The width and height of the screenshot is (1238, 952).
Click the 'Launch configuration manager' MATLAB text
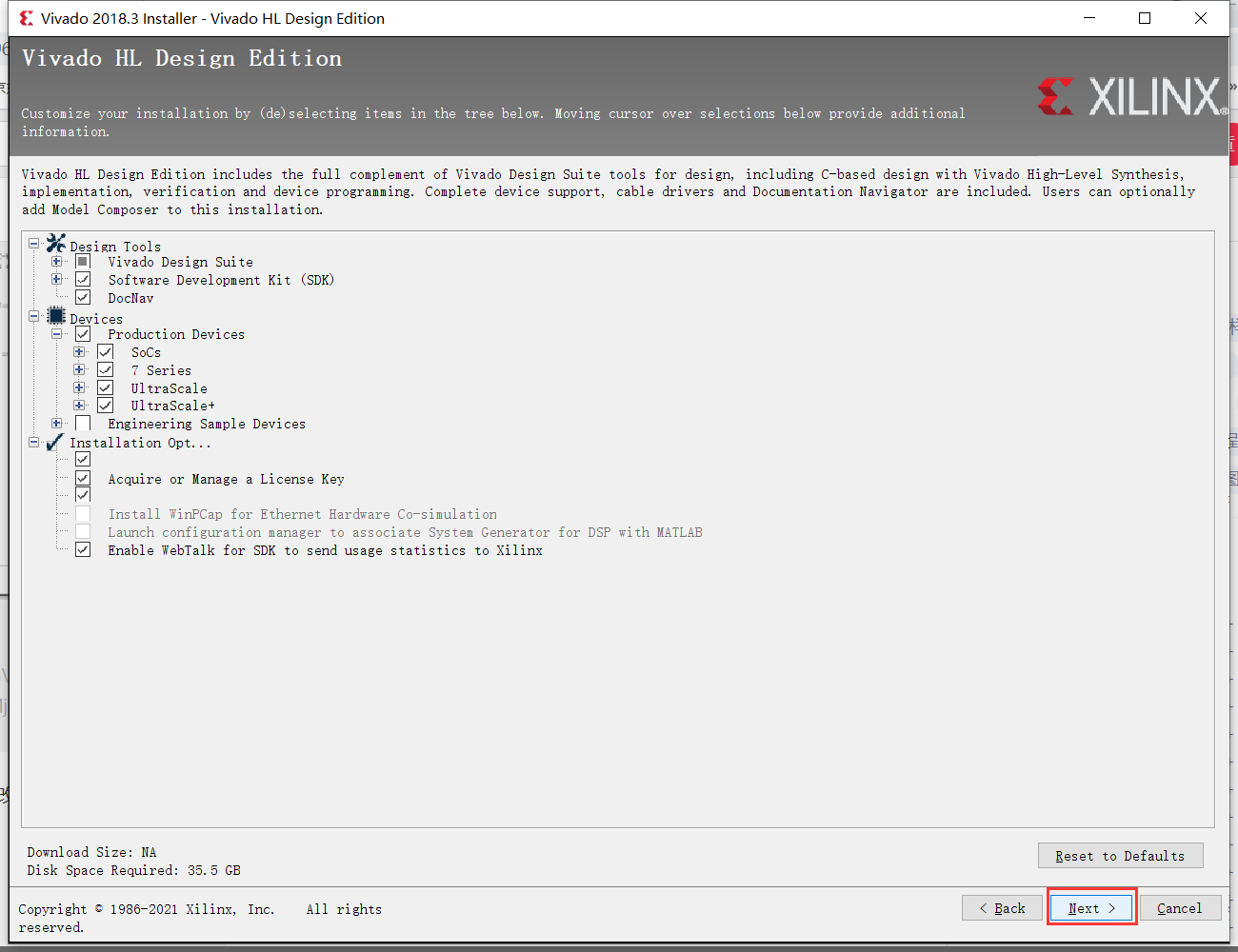[x=405, y=532]
